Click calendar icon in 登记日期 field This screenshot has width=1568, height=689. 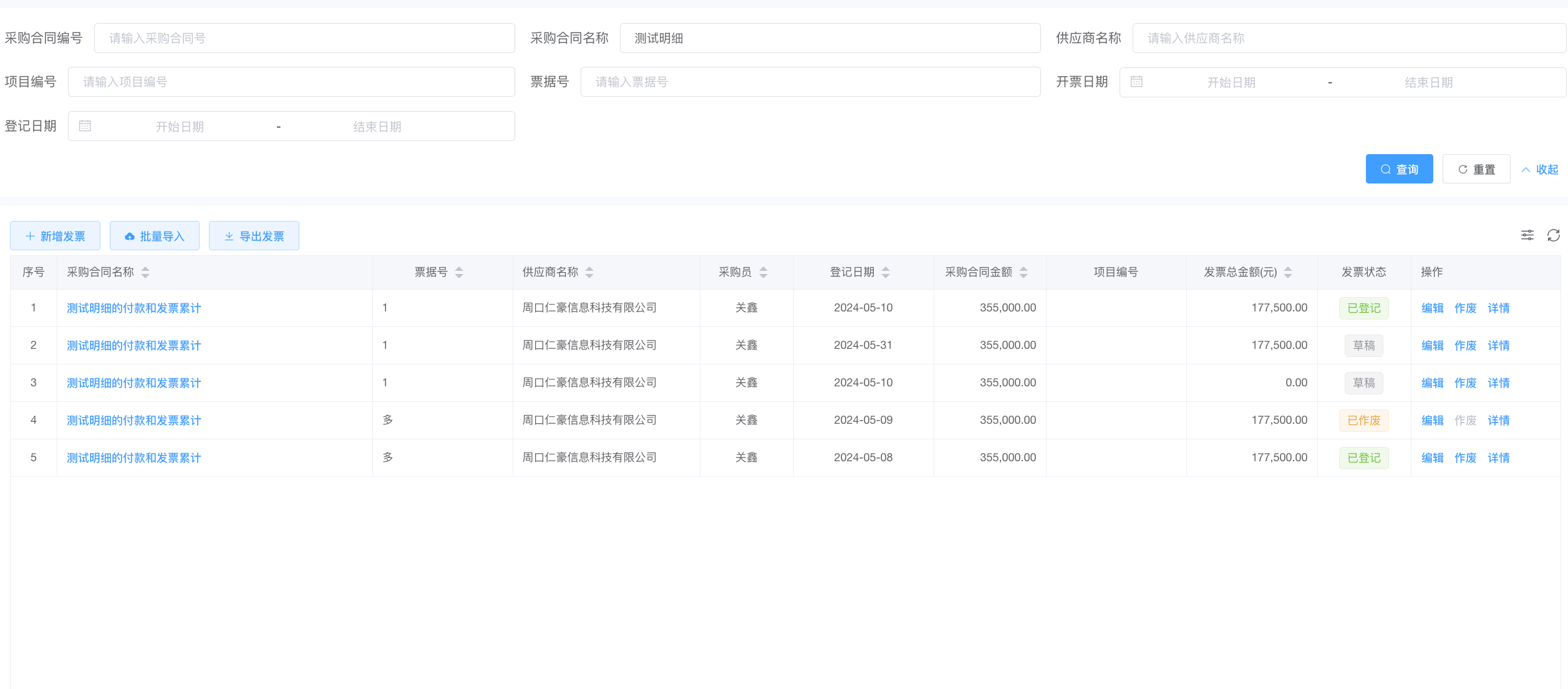click(x=85, y=126)
